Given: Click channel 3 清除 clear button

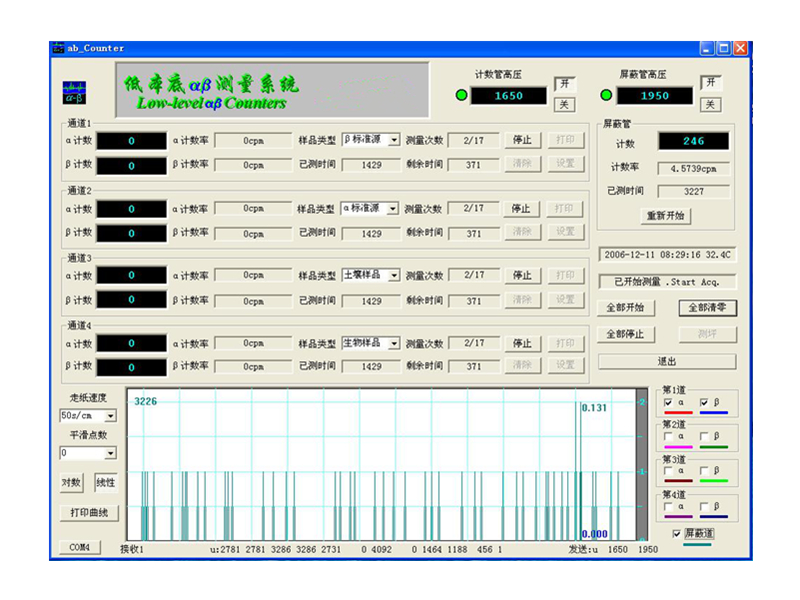Looking at the screenshot, I should [x=522, y=300].
